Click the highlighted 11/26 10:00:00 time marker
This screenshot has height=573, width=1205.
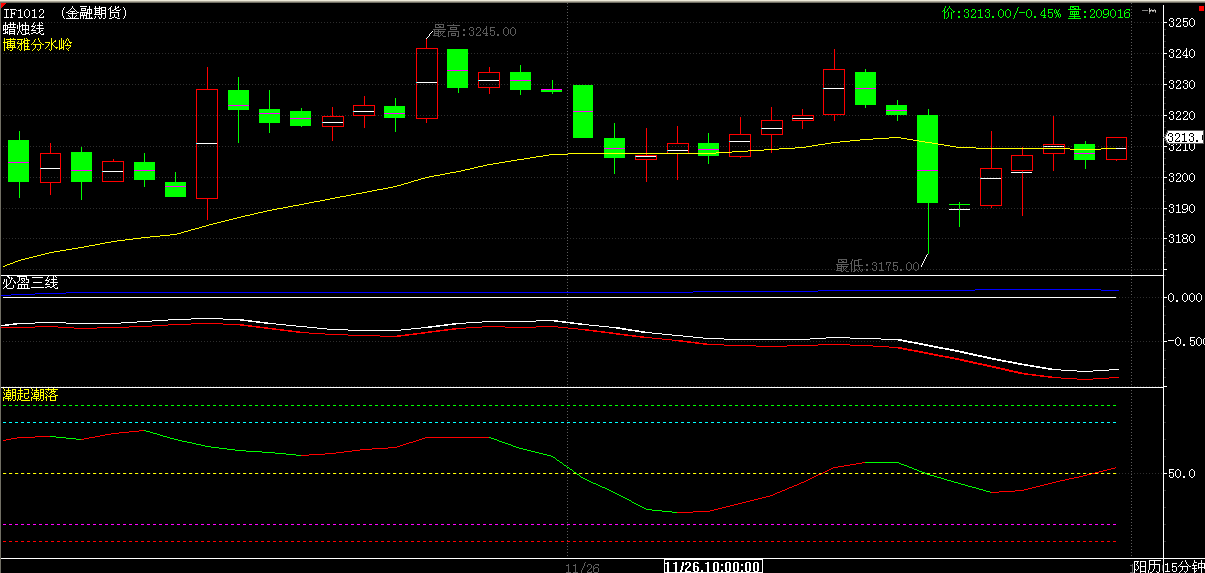(x=713, y=566)
